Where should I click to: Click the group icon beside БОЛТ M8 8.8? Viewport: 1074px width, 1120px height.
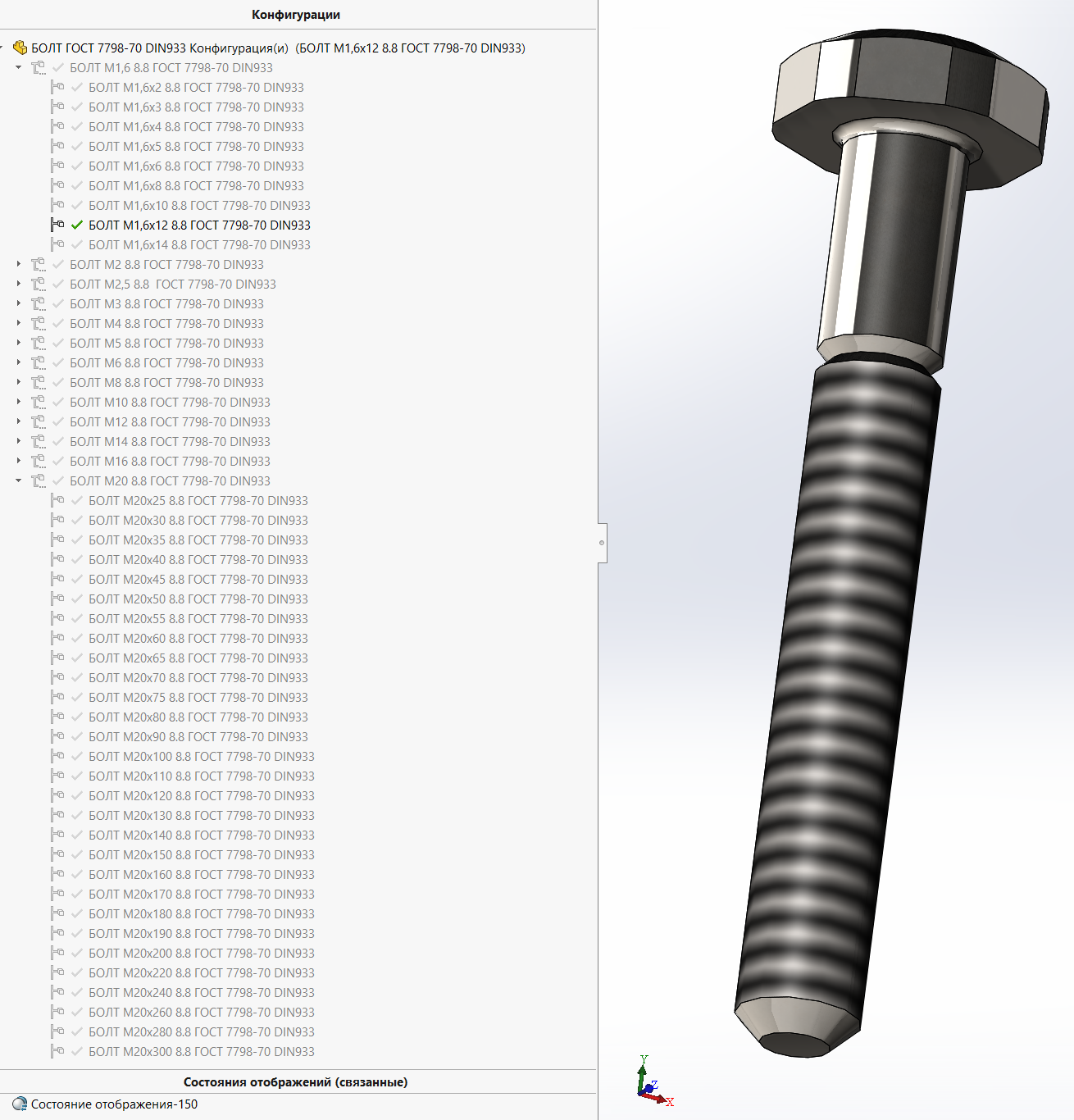(39, 382)
